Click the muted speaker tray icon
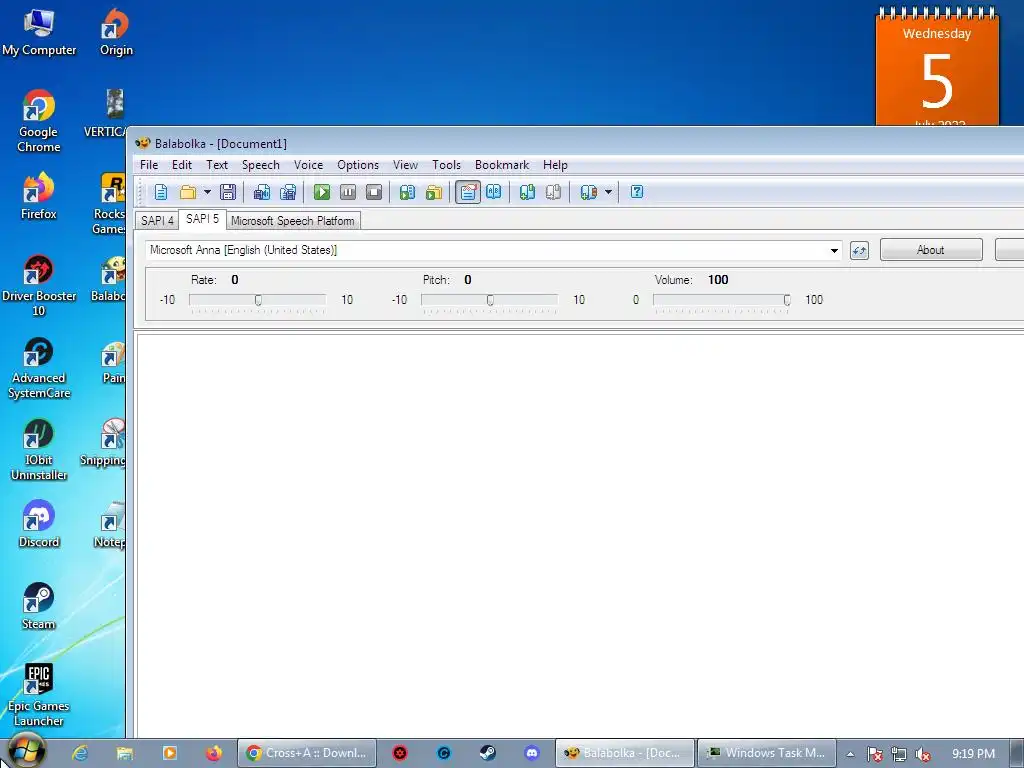1024x768 pixels. [923, 754]
